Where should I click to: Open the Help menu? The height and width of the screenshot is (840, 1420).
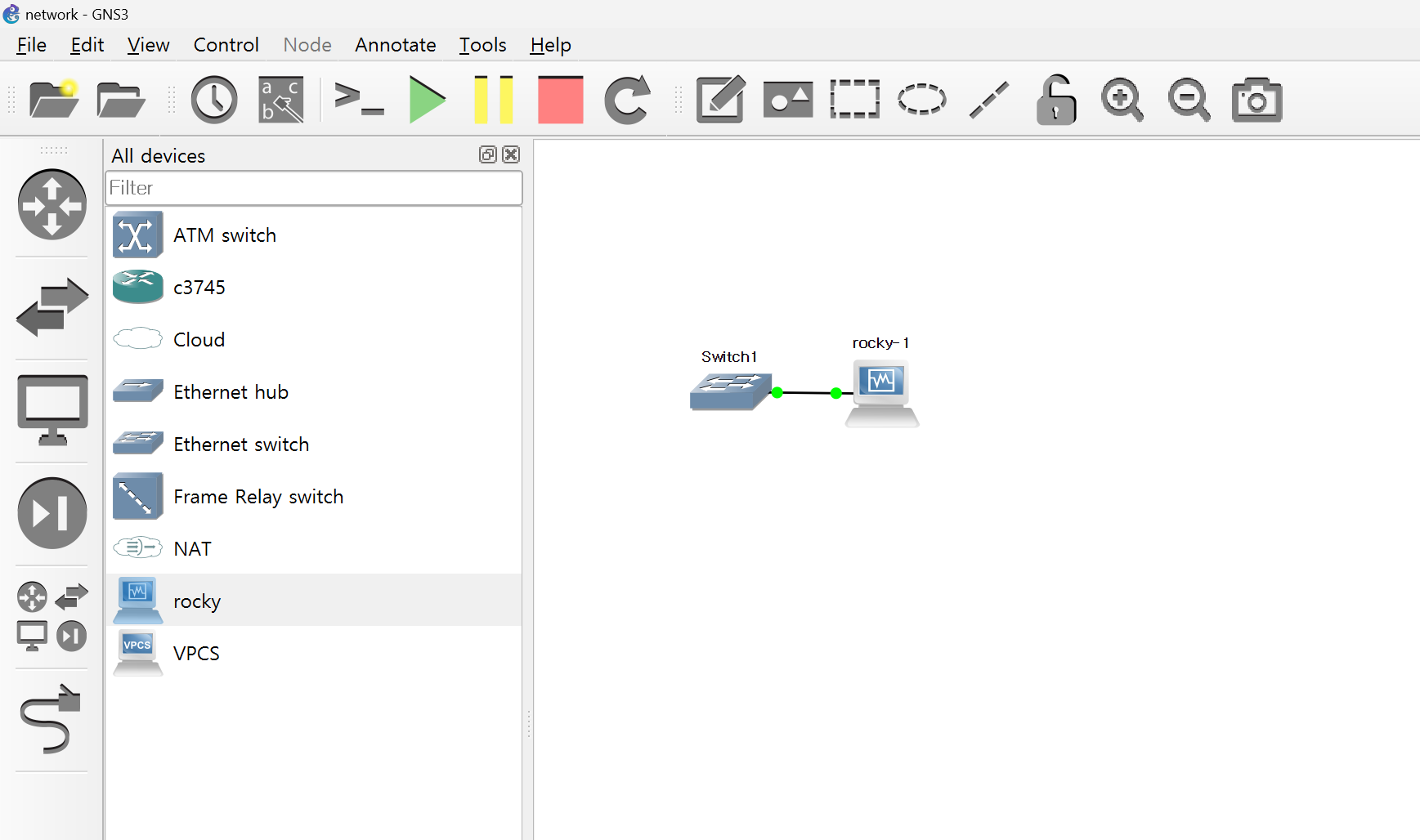pos(550,45)
